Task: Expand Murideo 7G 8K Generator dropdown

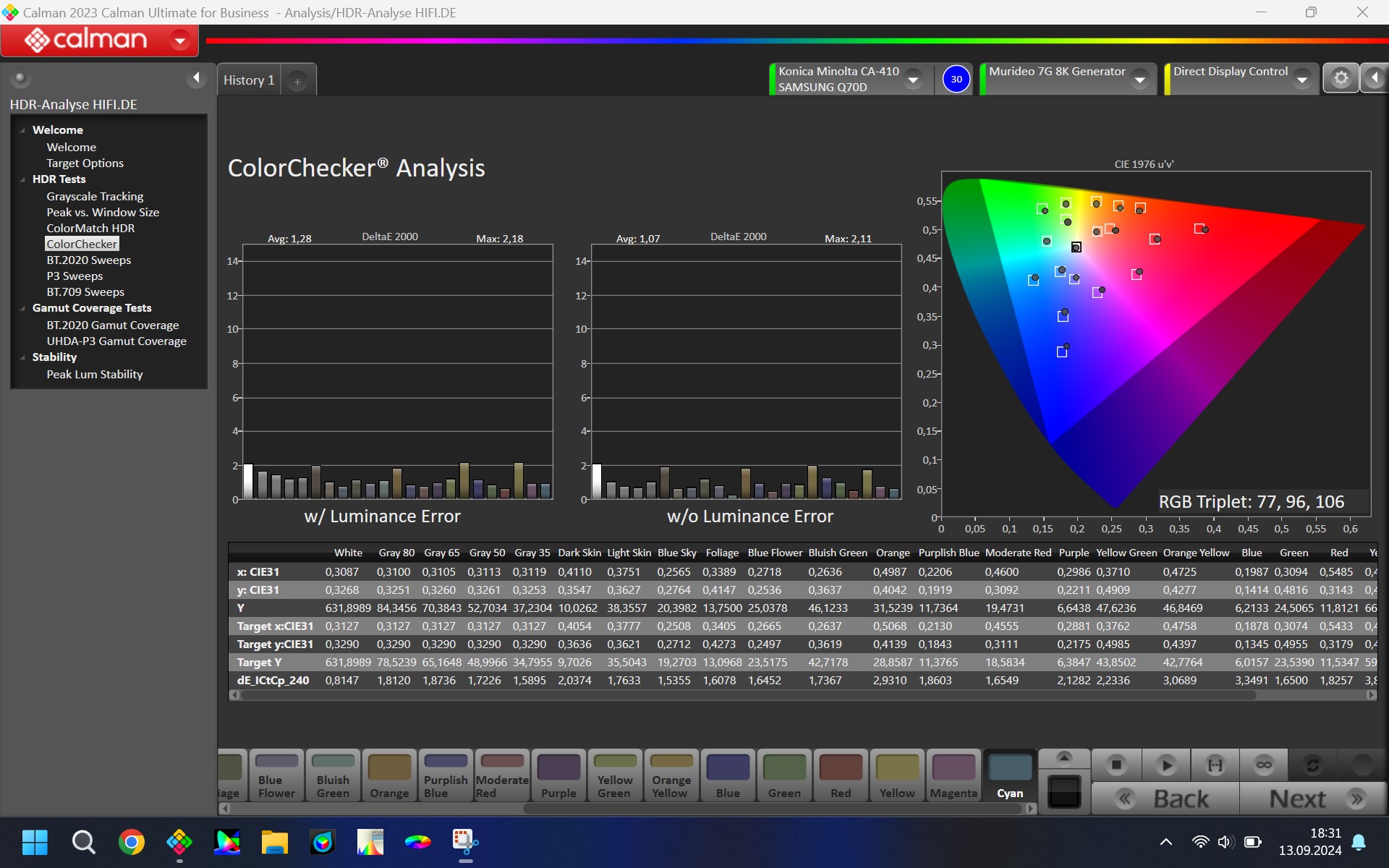Action: click(x=1140, y=79)
